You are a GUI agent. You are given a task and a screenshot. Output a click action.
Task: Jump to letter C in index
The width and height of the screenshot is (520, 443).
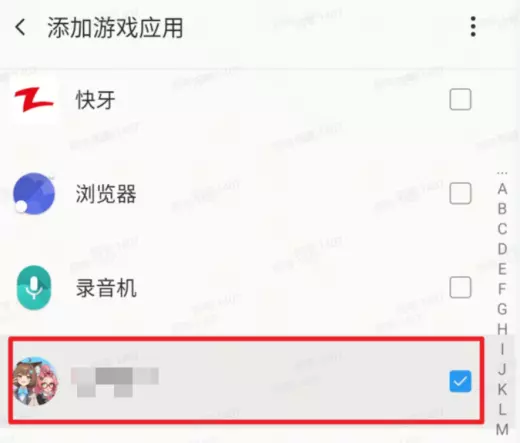[x=502, y=229]
